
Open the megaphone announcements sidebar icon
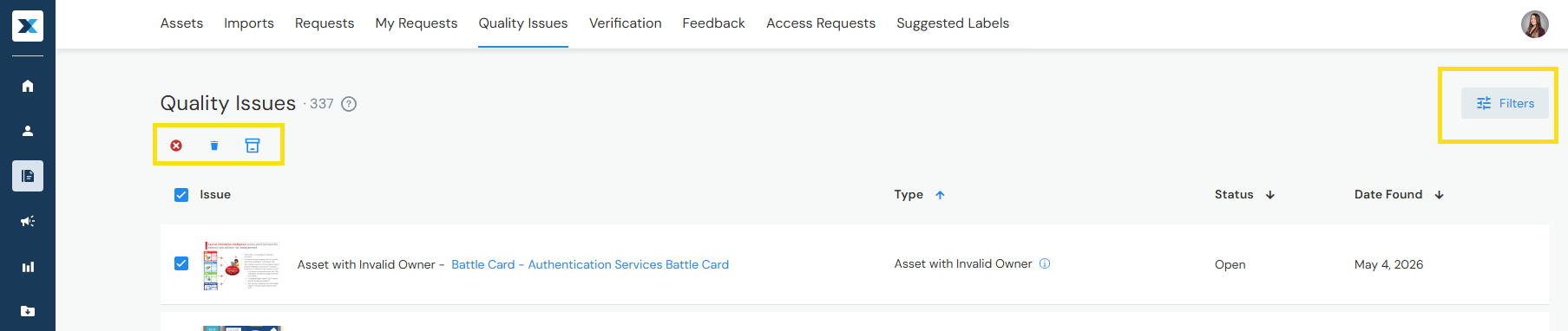click(28, 221)
